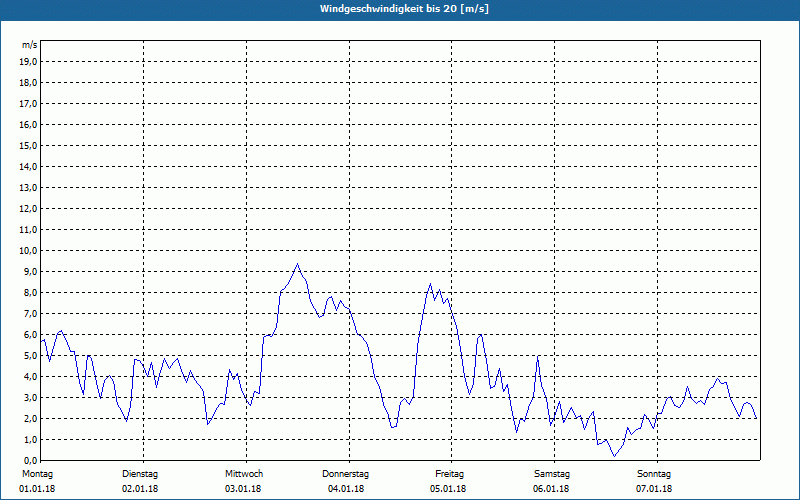The image size is (800, 500).
Task: Click the Freitag wind speed peak
Action: click(430, 284)
